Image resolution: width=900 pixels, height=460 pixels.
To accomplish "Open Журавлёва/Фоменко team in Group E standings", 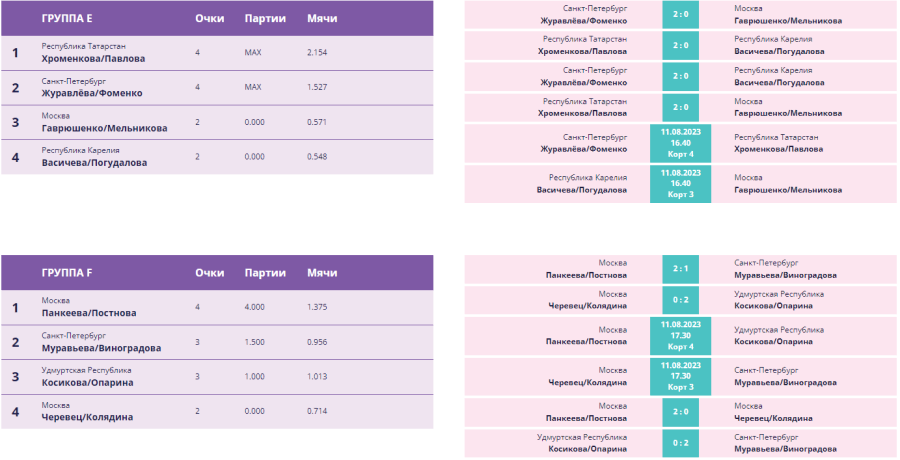I will tap(92, 93).
